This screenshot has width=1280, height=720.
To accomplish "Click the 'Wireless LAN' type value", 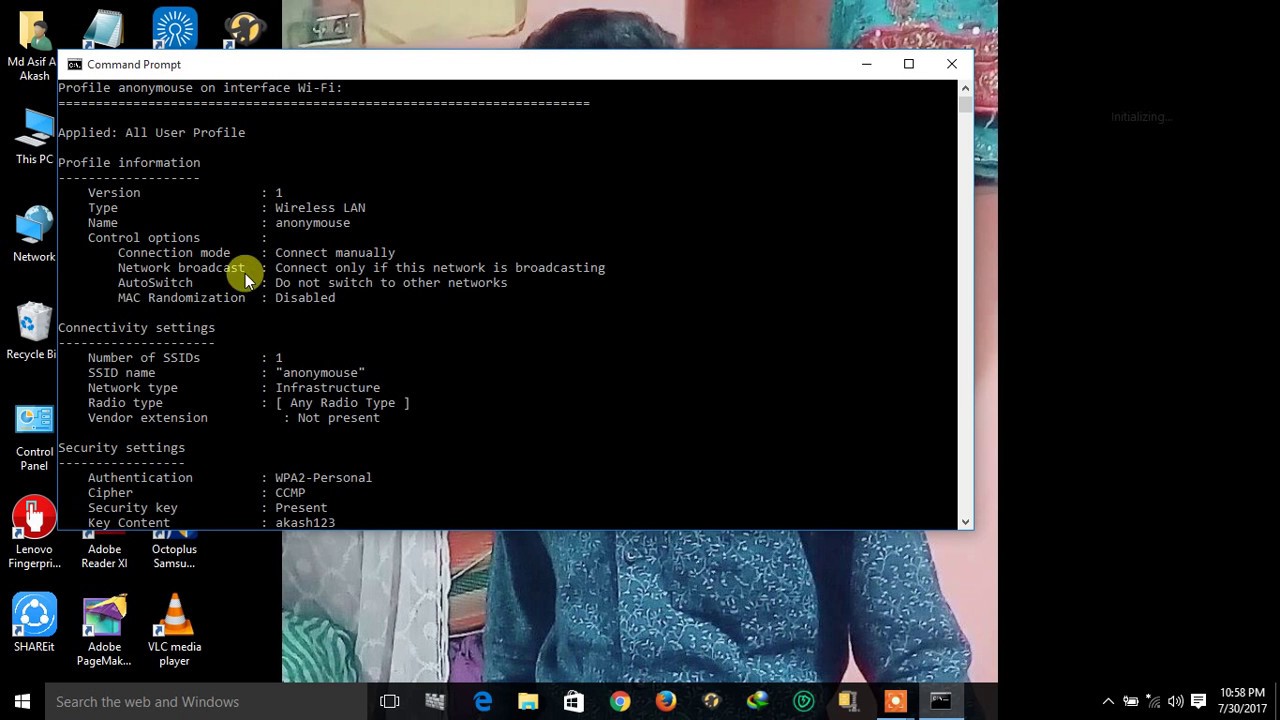I will (320, 208).
